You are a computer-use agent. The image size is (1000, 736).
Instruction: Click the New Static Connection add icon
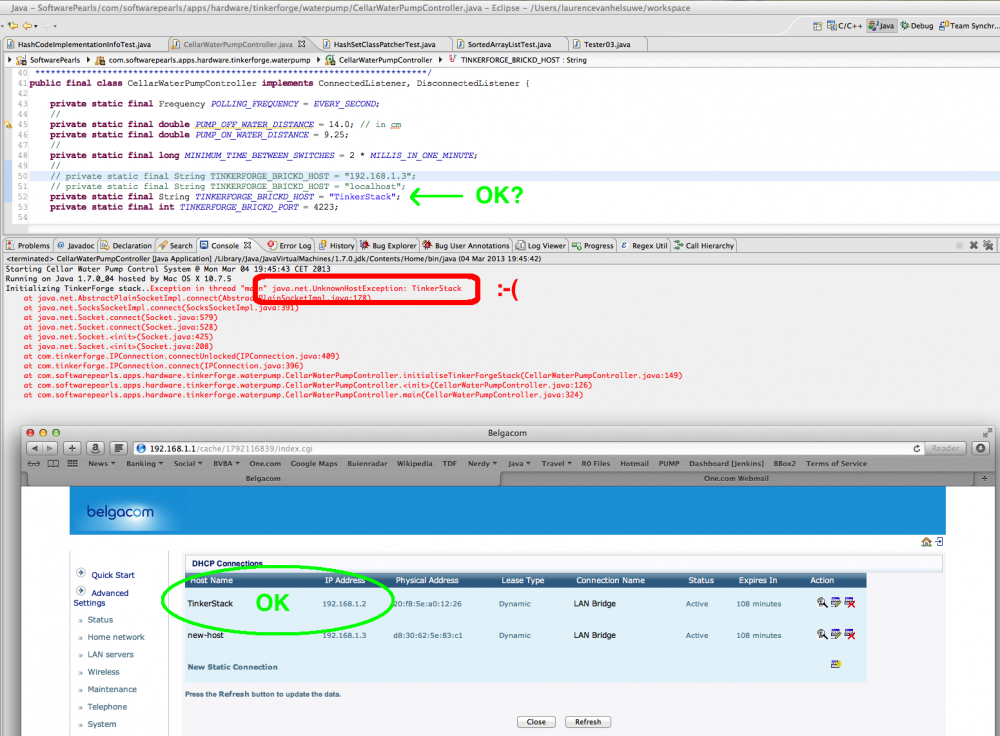836,664
